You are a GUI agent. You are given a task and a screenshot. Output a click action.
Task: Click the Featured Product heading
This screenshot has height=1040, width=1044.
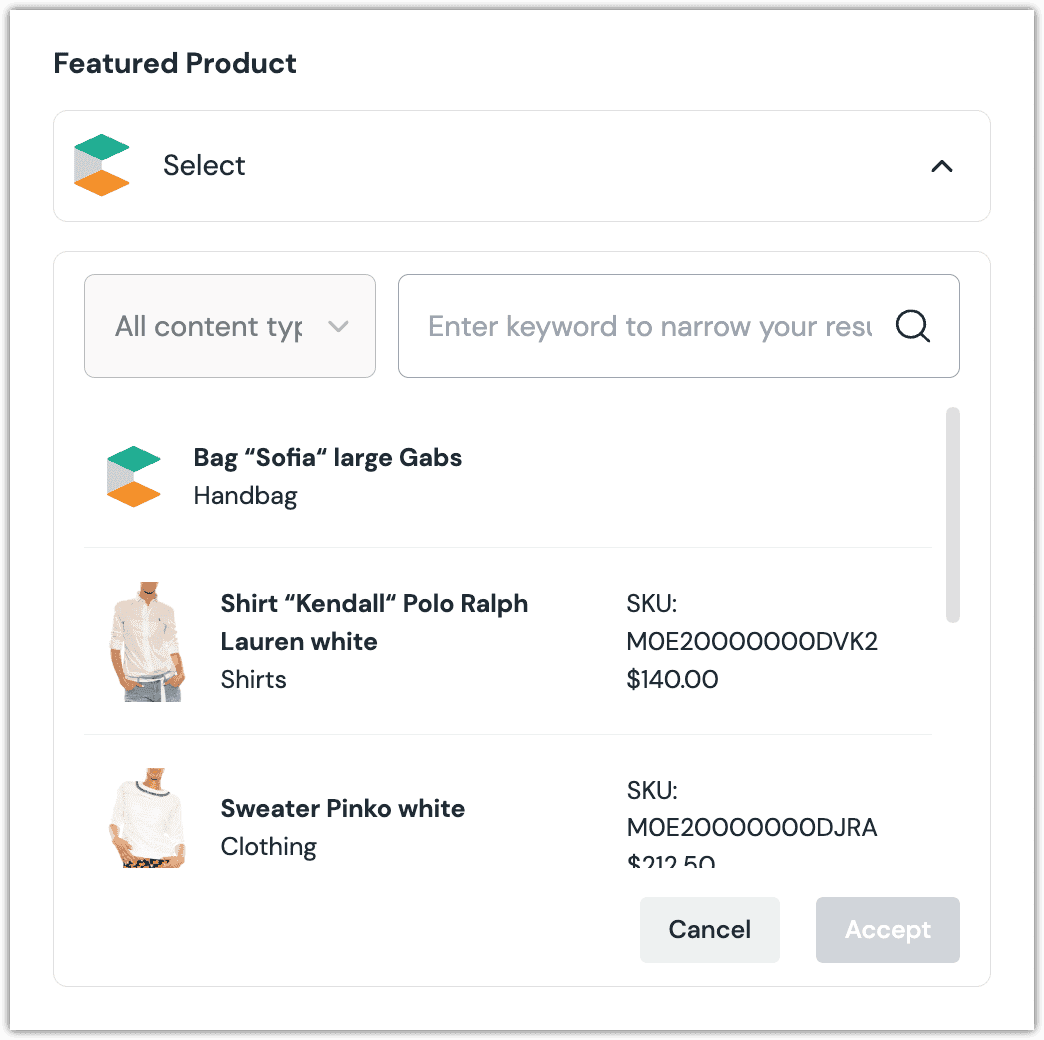click(x=175, y=63)
